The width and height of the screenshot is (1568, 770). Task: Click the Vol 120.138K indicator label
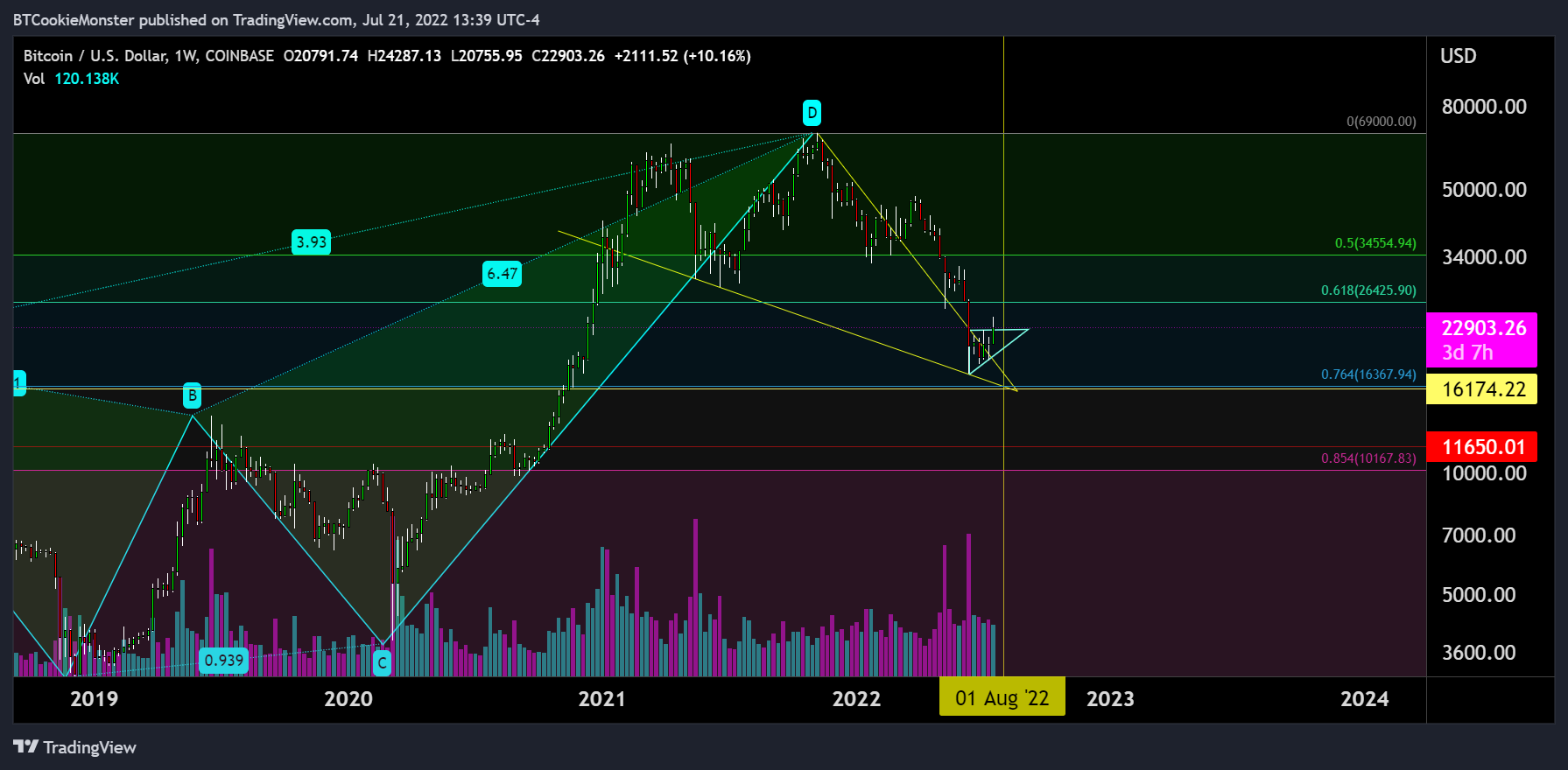pos(71,79)
